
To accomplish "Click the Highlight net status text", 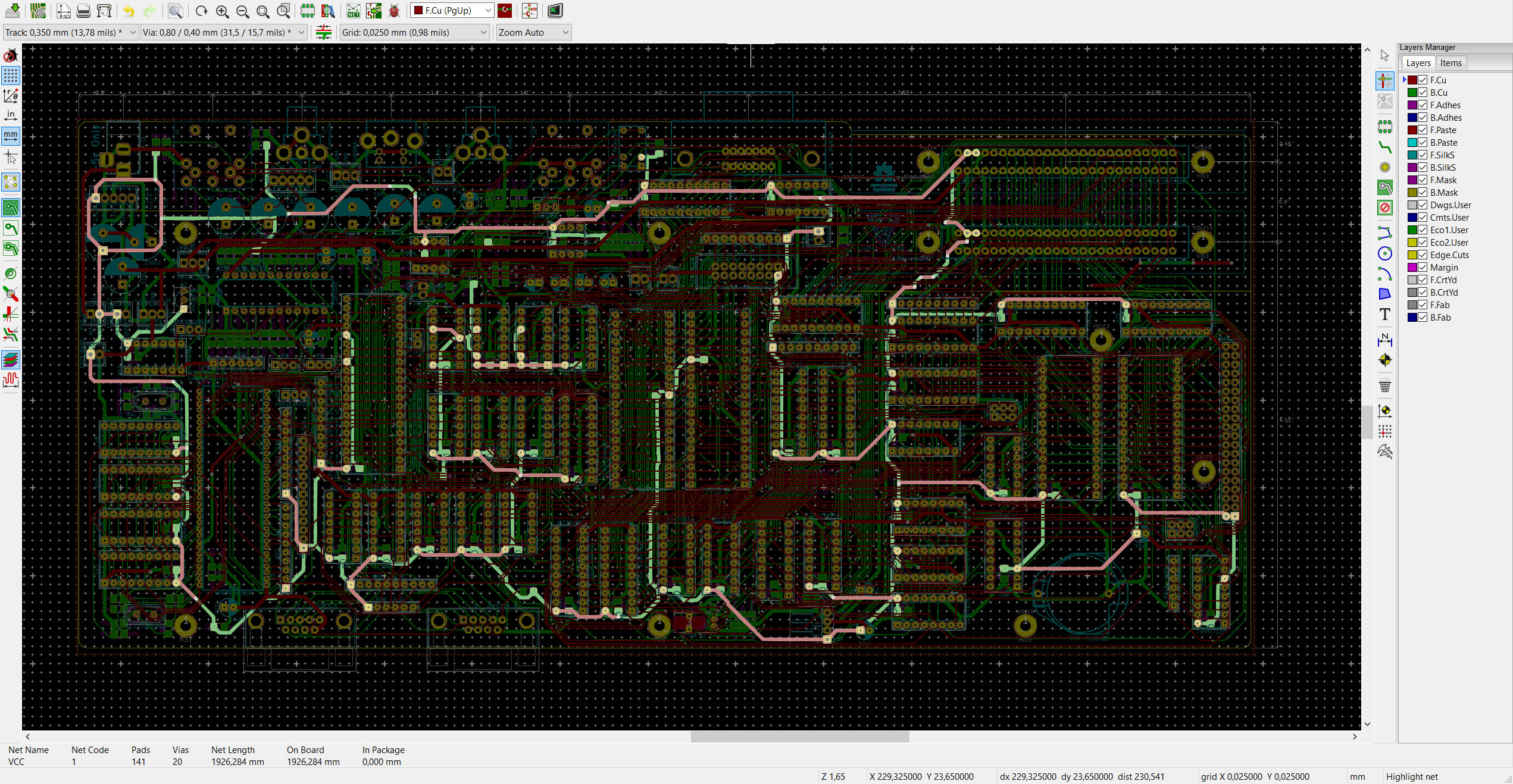I will point(1412,777).
